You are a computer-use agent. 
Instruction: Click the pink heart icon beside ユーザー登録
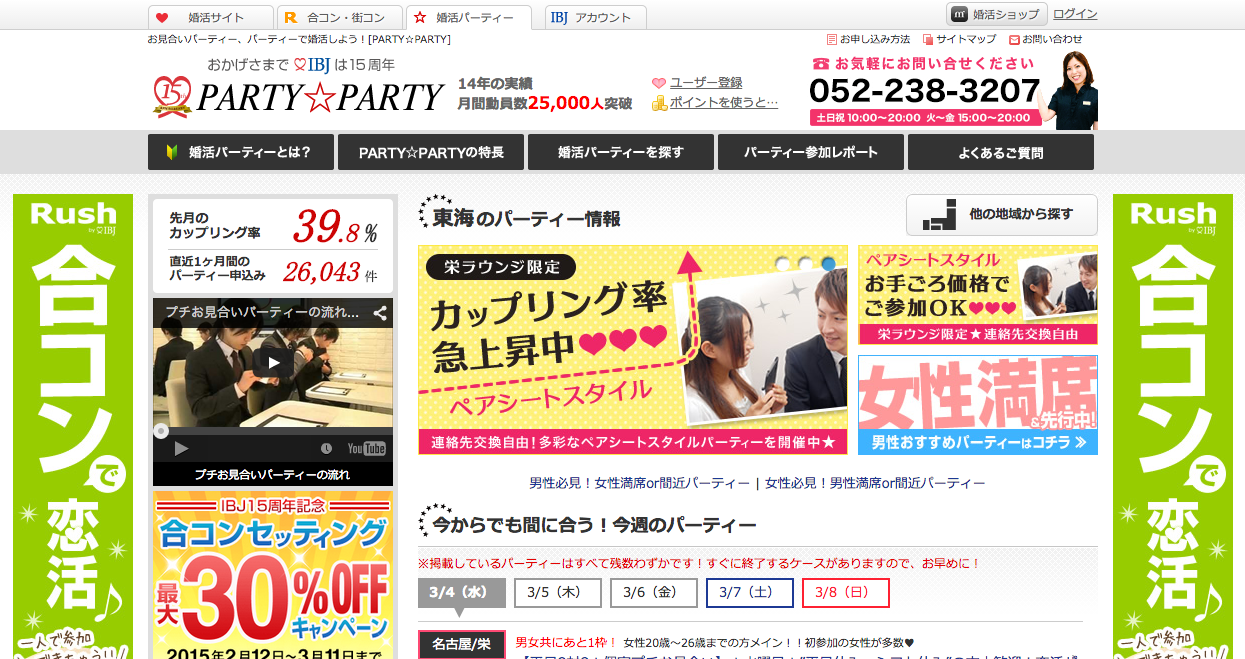(659, 83)
